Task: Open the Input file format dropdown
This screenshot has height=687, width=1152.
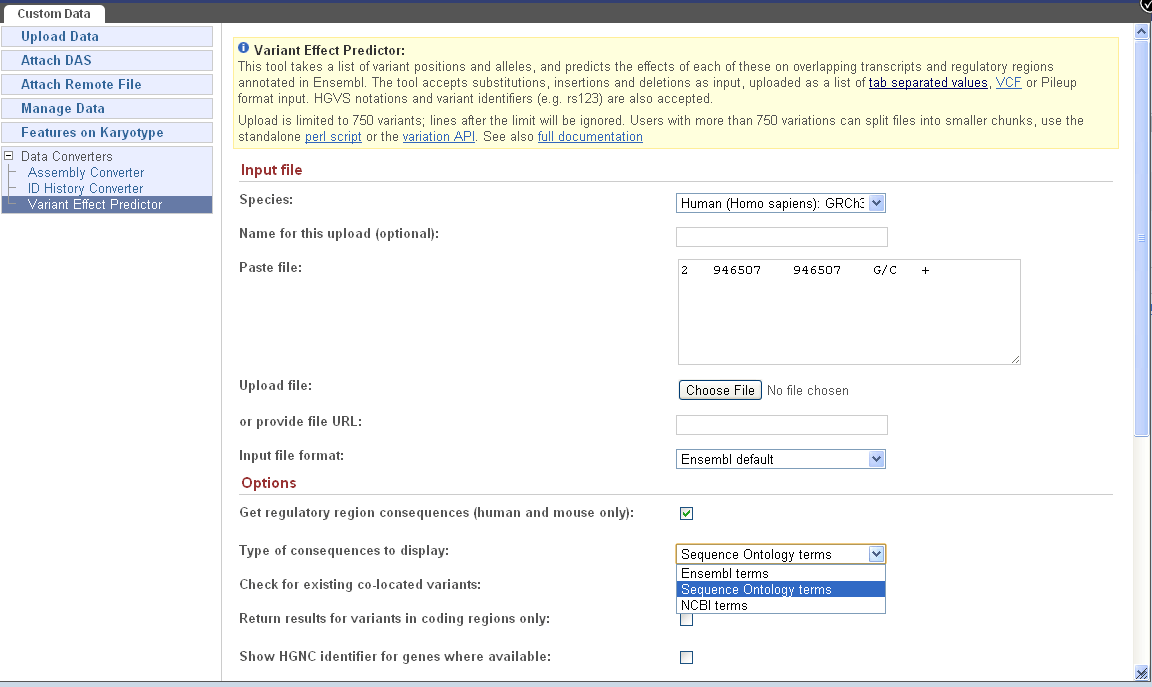Action: click(780, 459)
